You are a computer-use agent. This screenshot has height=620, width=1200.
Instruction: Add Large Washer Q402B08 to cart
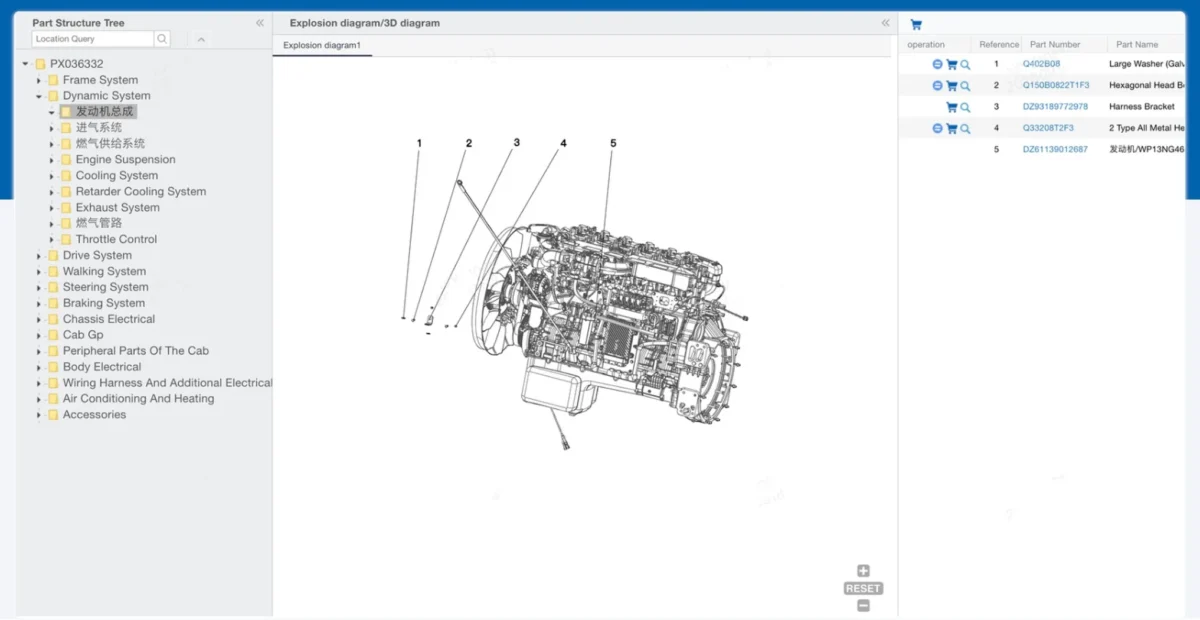coord(951,64)
